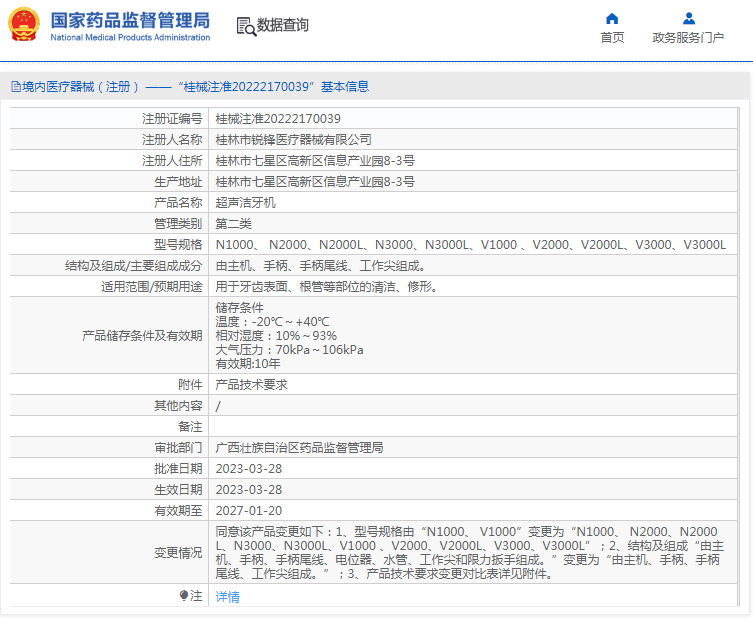Click 生产地址 address value

click(x=315, y=182)
